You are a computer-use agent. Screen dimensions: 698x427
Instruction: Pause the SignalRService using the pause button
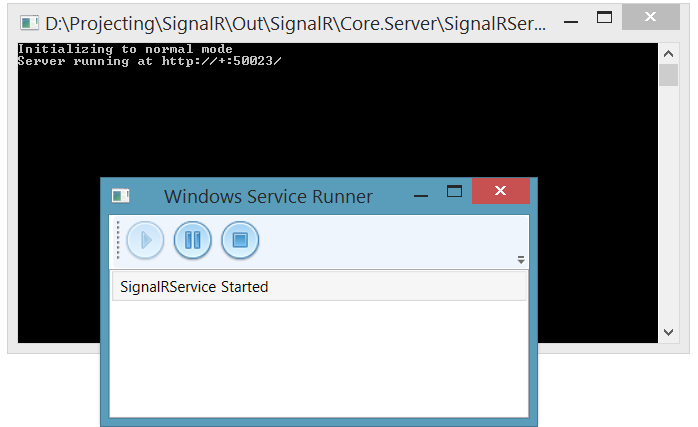pyautogui.click(x=193, y=240)
